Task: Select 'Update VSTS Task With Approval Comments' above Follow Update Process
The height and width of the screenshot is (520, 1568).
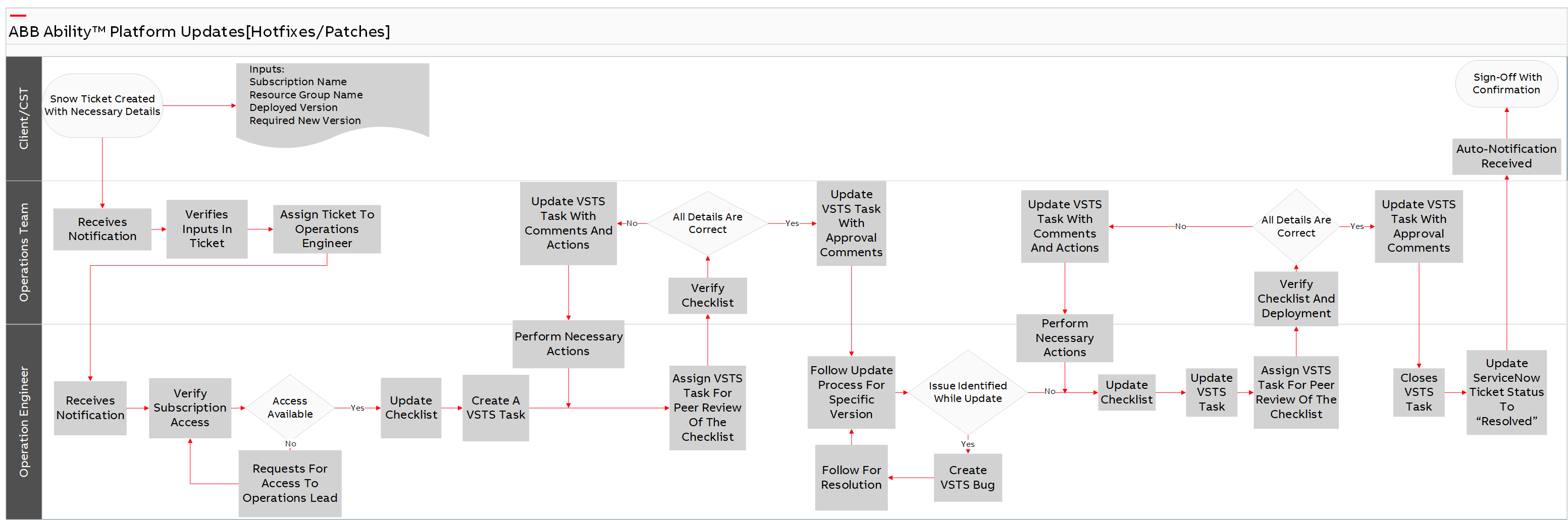Action: (851, 223)
